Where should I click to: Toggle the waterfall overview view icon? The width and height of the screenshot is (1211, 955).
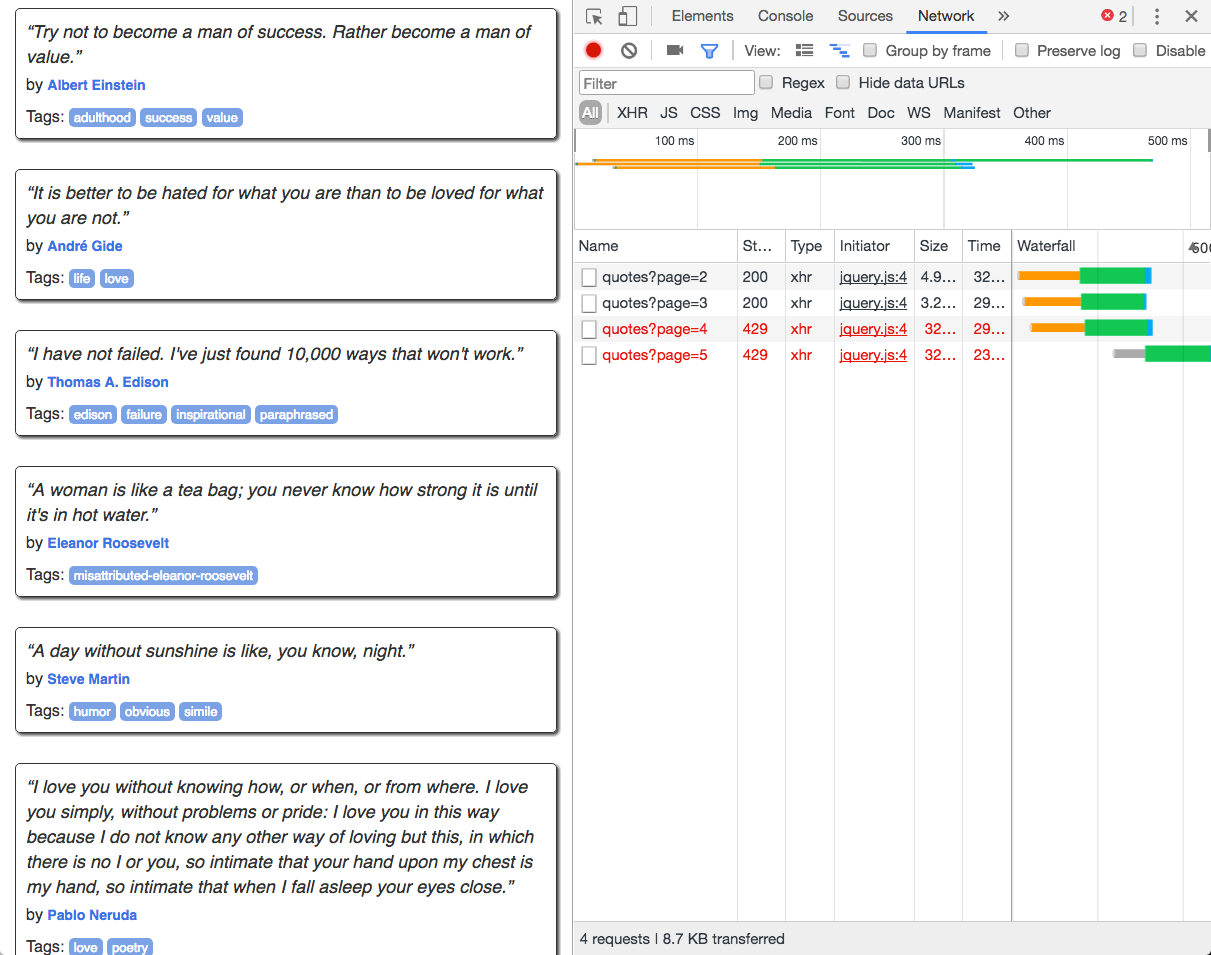(x=839, y=50)
